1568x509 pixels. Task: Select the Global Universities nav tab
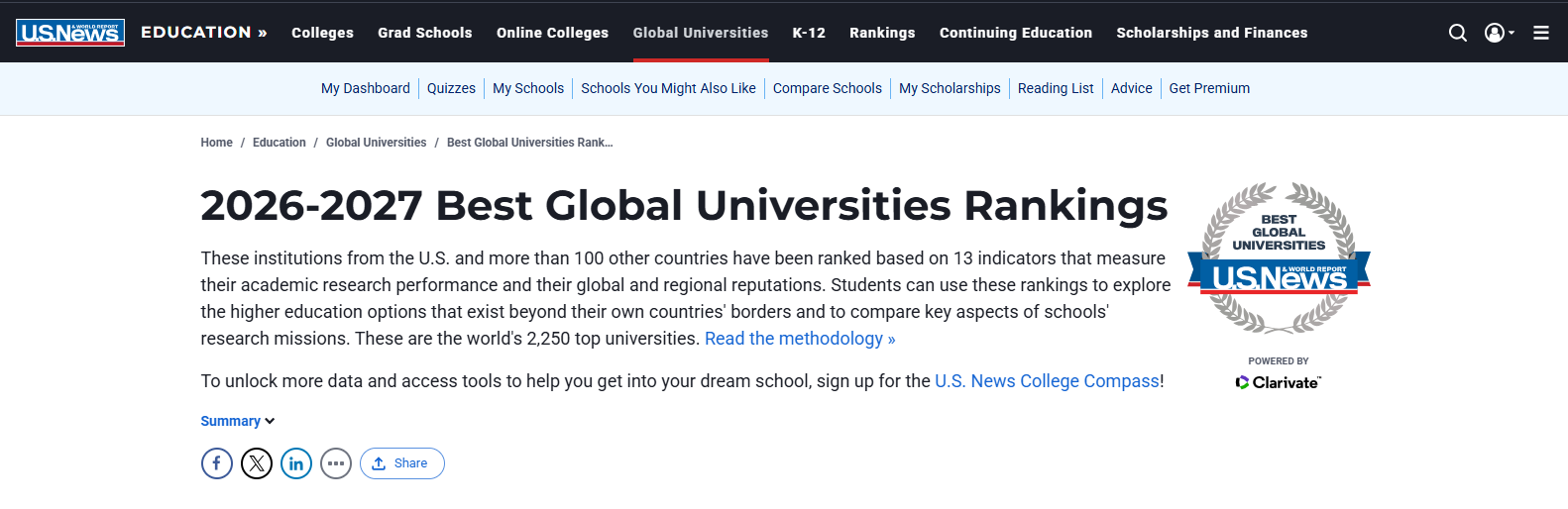coord(701,33)
